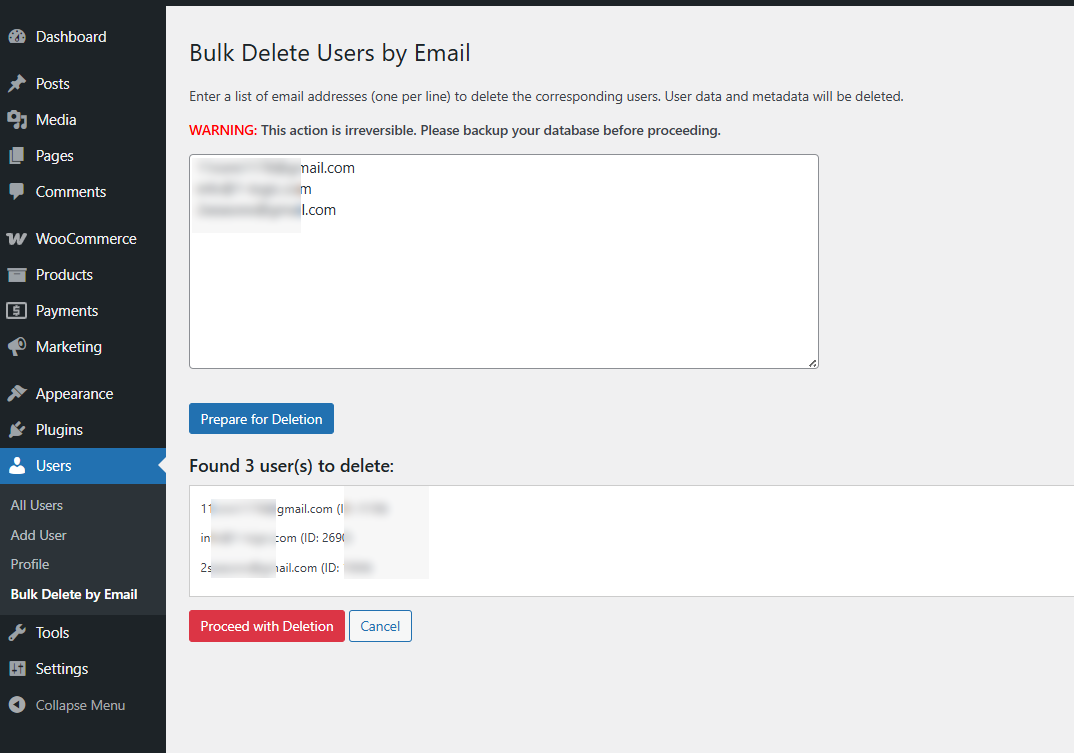Click the Payments dollar icon
This screenshot has height=753, width=1074.
coord(17,311)
